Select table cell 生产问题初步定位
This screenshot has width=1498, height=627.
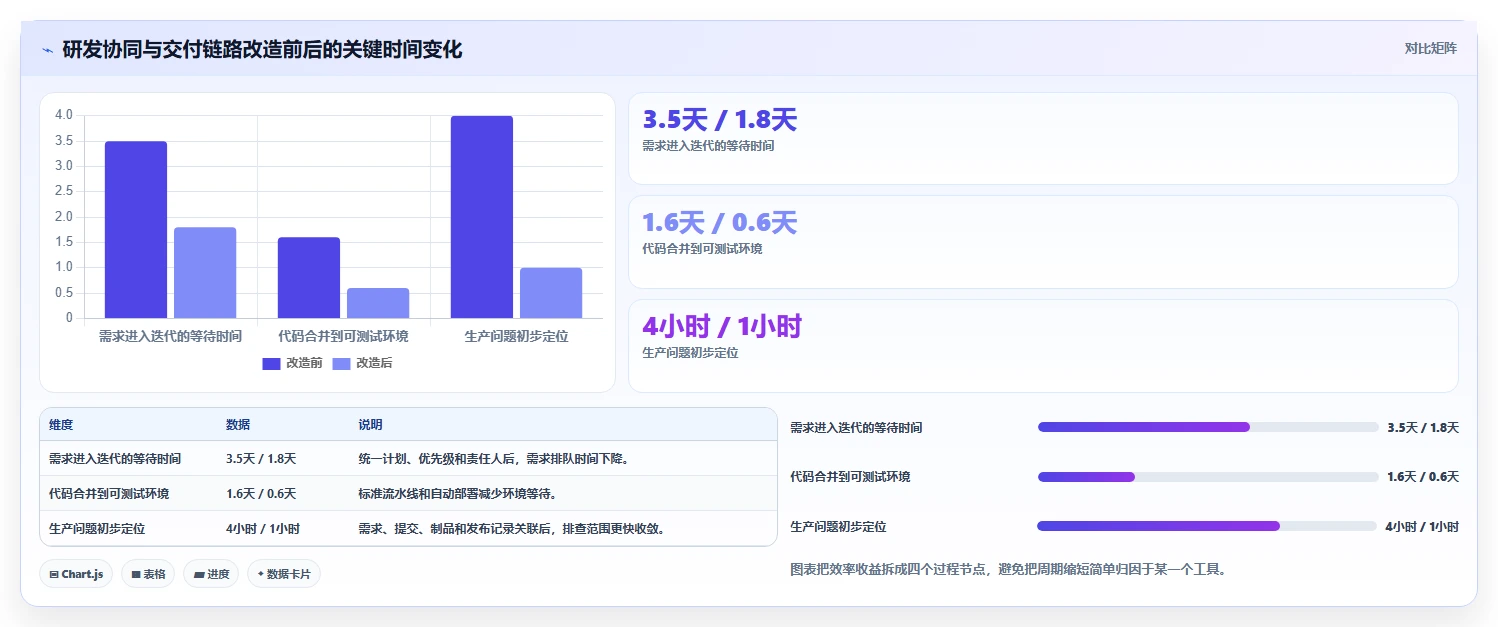click(97, 529)
